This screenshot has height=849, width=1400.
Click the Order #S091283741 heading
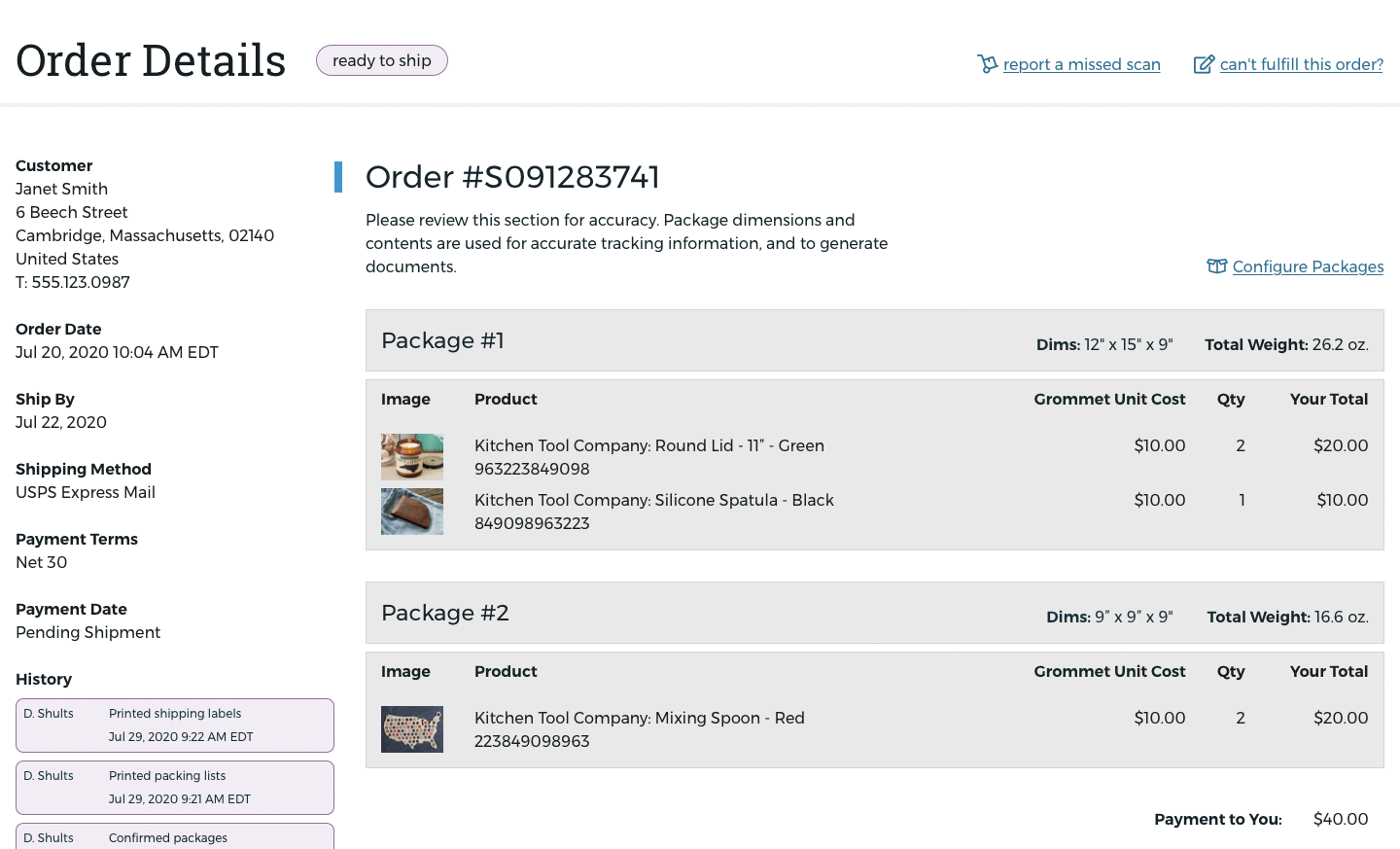coord(512,177)
